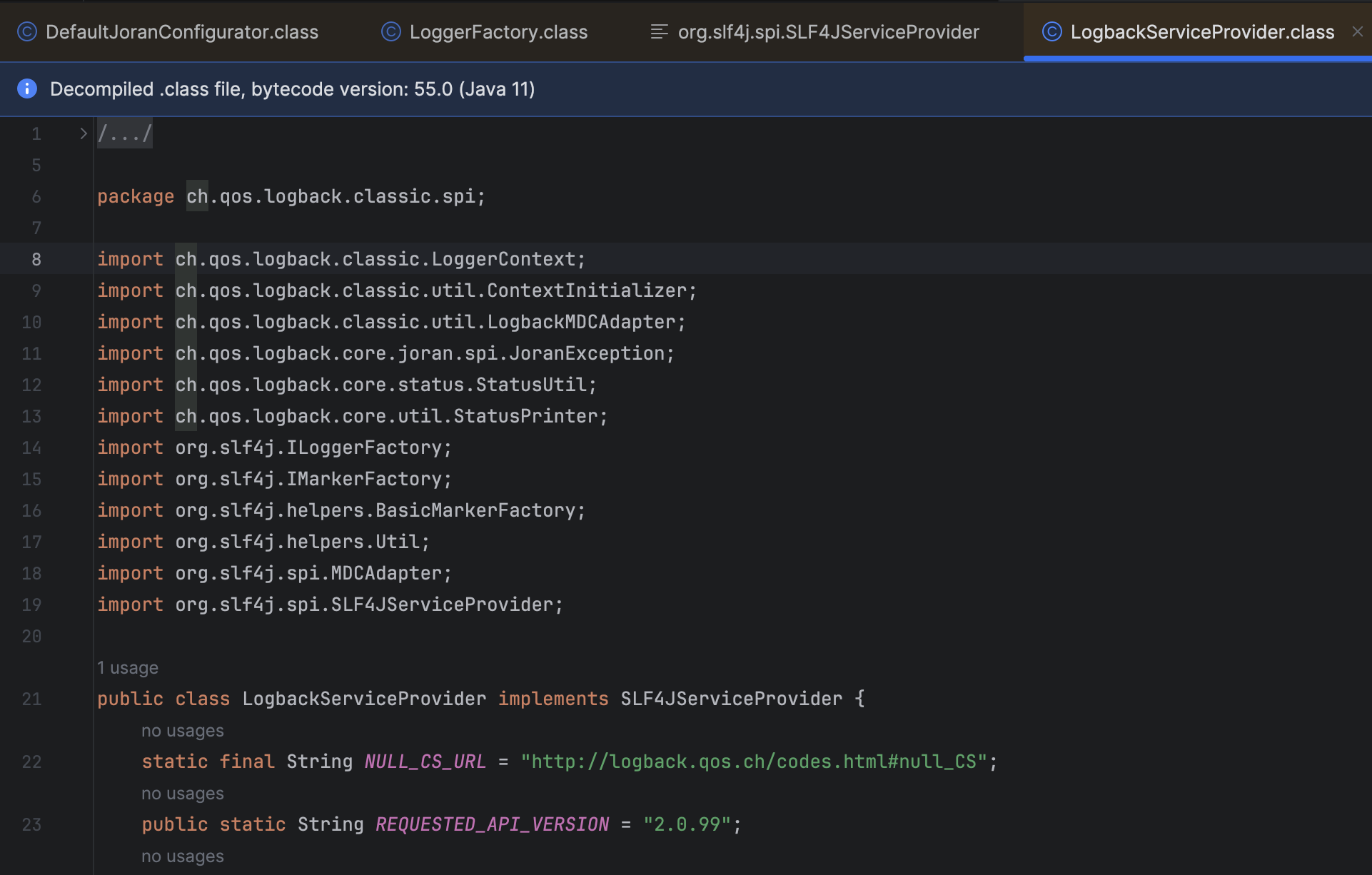The width and height of the screenshot is (1372, 875).
Task: Click the DefaultJoranConfigurator class file icon
Action: [x=26, y=31]
